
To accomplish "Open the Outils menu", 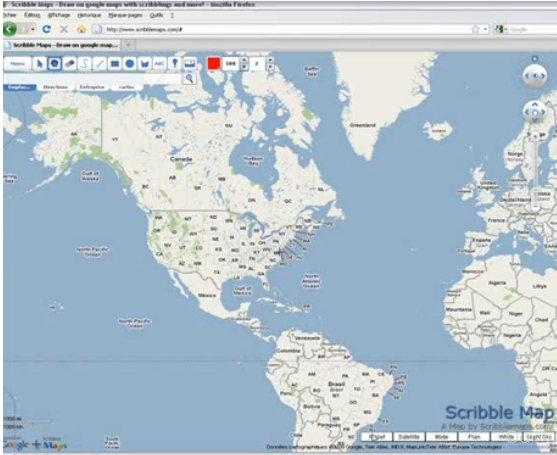I will [156, 15].
